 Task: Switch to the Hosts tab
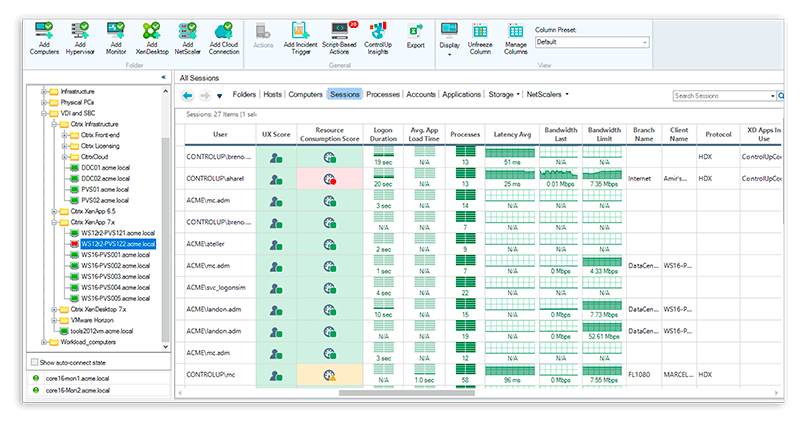272,95
